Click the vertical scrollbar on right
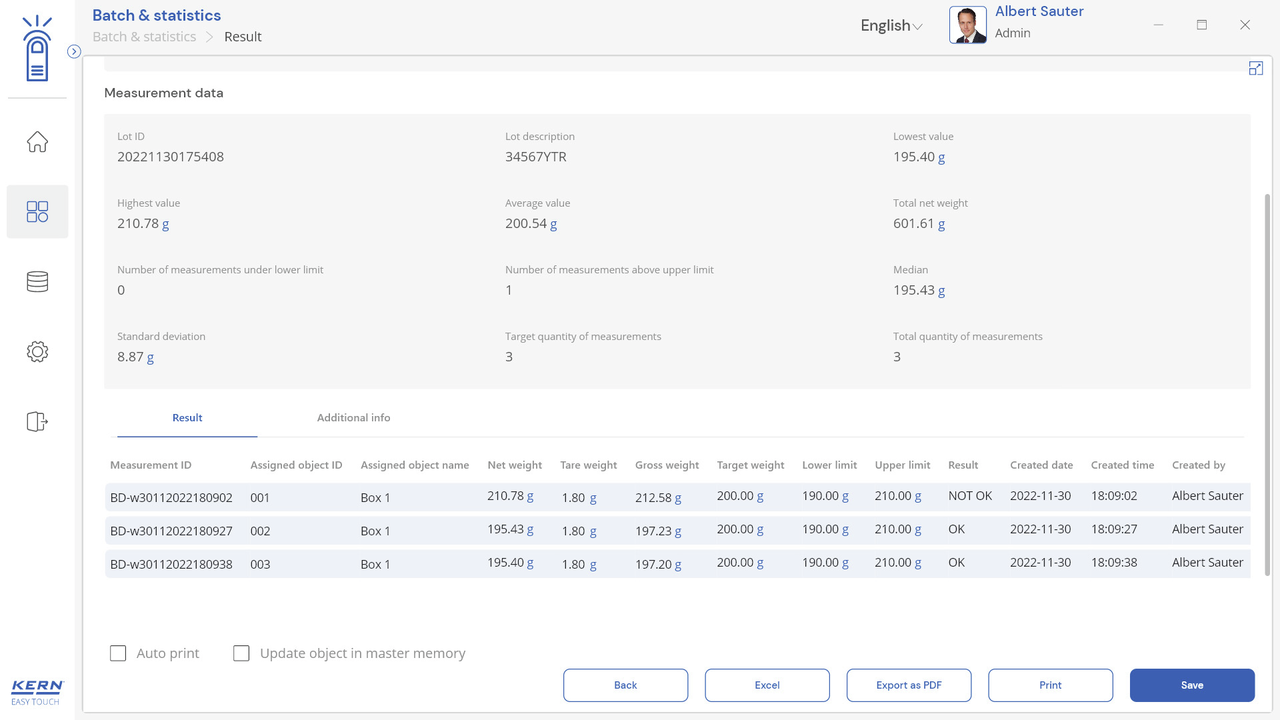This screenshot has width=1280, height=720. [x=1268, y=380]
